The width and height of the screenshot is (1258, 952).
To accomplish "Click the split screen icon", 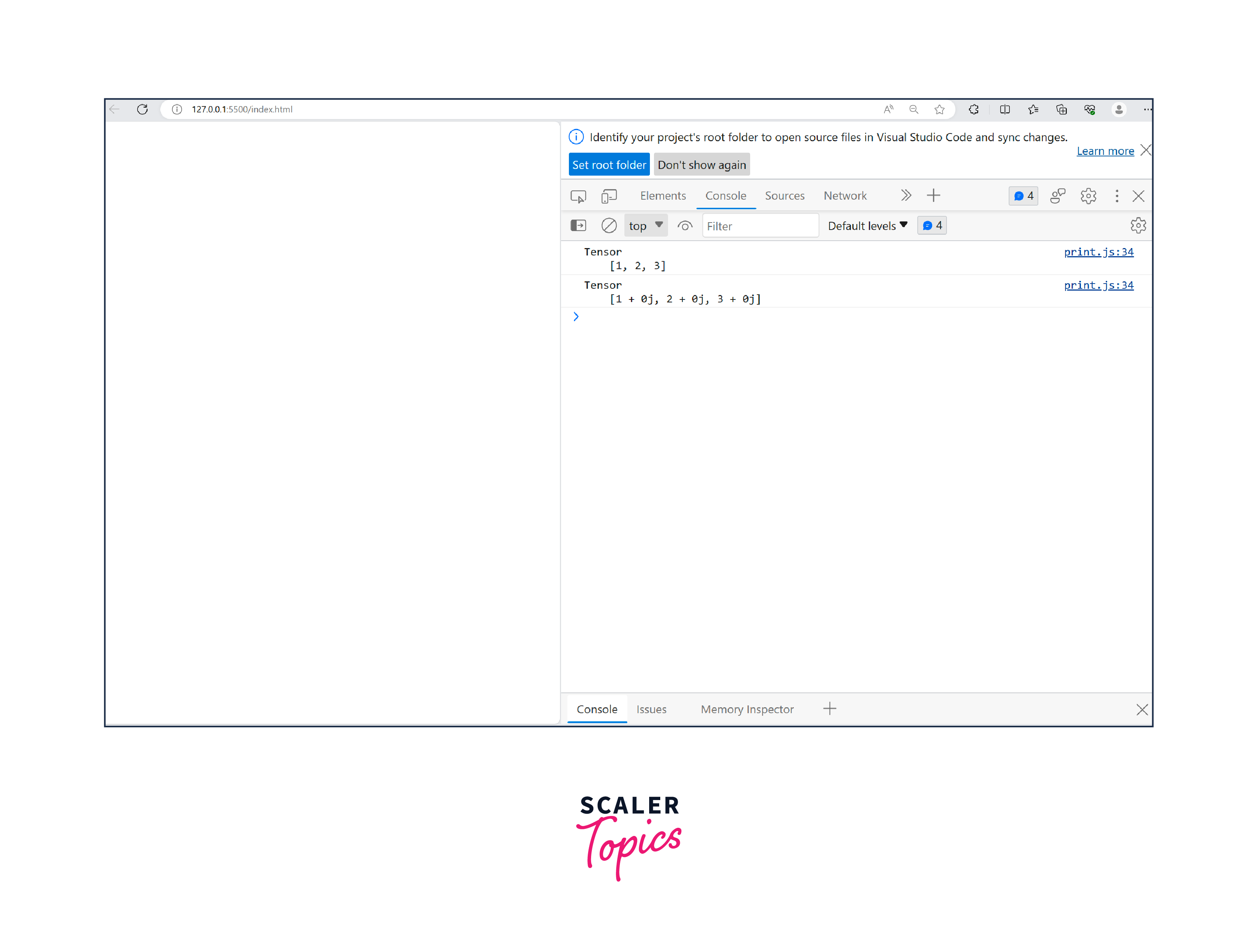I will 1004,109.
